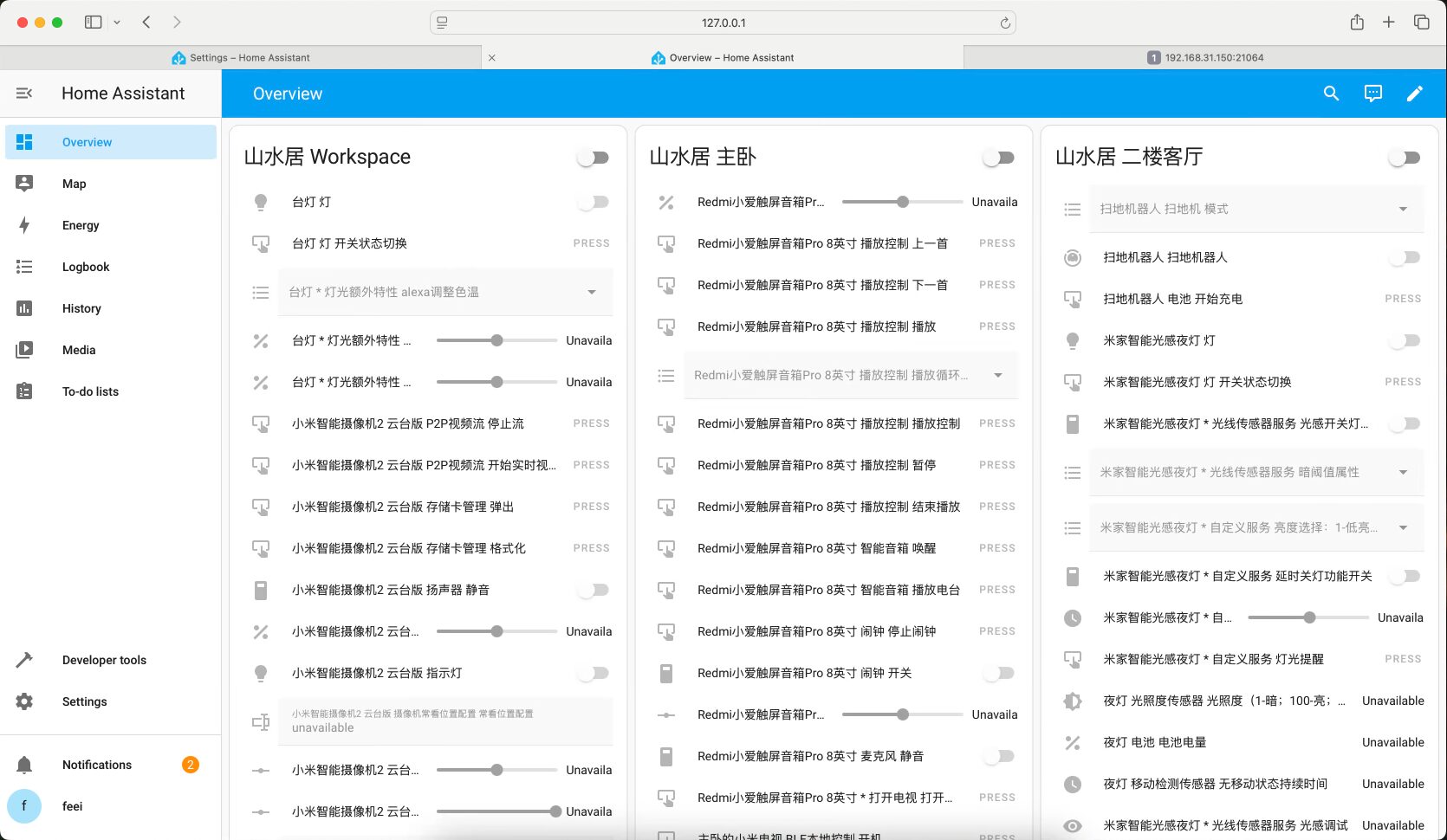This screenshot has height=840, width=1447.
Task: Reload page with Safari refresh icon
Action: click(x=1005, y=23)
